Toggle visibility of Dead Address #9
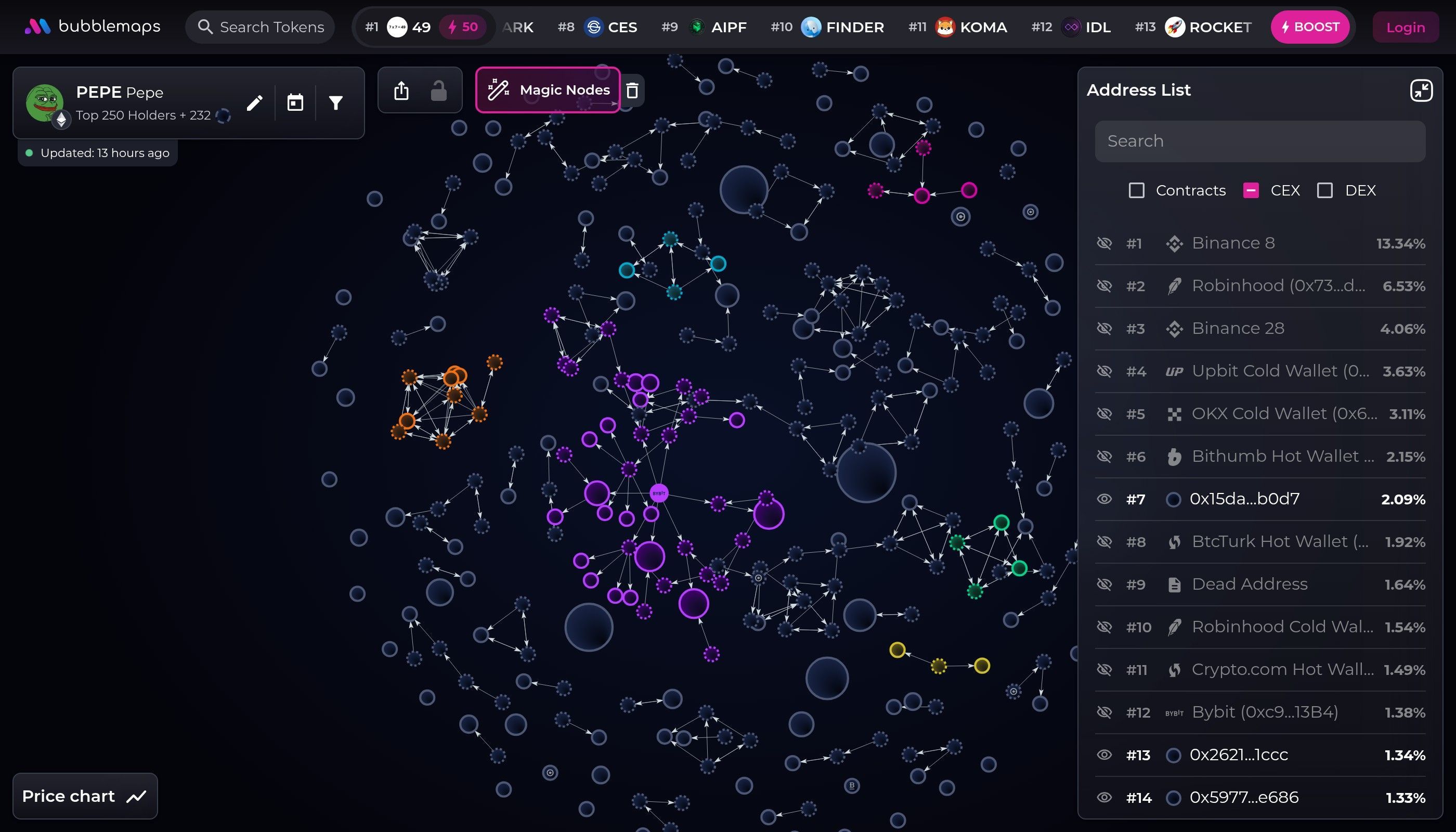 [x=1105, y=584]
